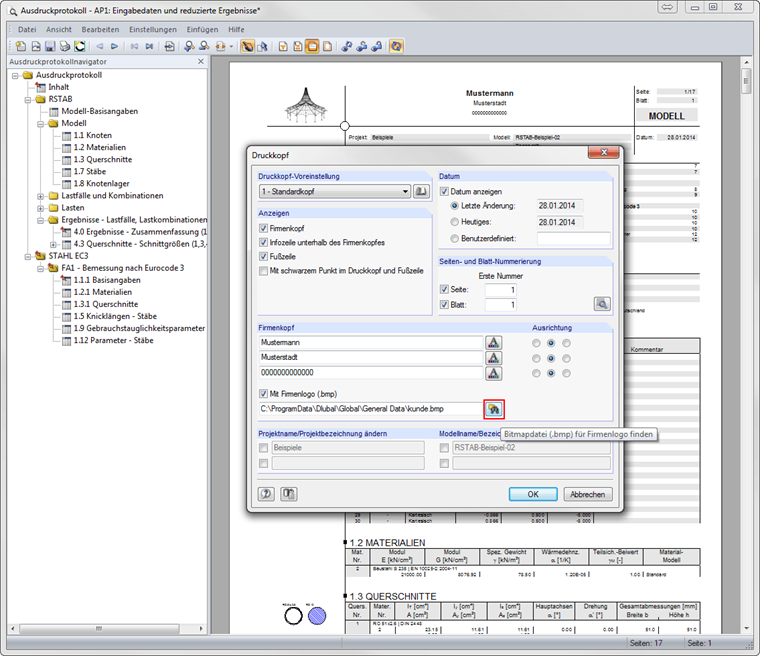Image resolution: width=760 pixels, height=656 pixels.
Task: Click the colorful refresh icon next to printer
Action: [x=79, y=47]
